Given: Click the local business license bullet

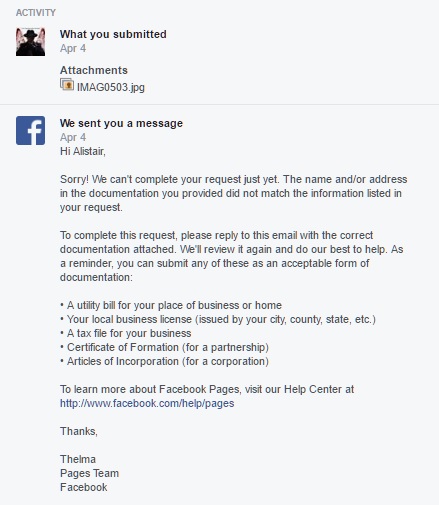Looking at the screenshot, I should click(x=218, y=319).
